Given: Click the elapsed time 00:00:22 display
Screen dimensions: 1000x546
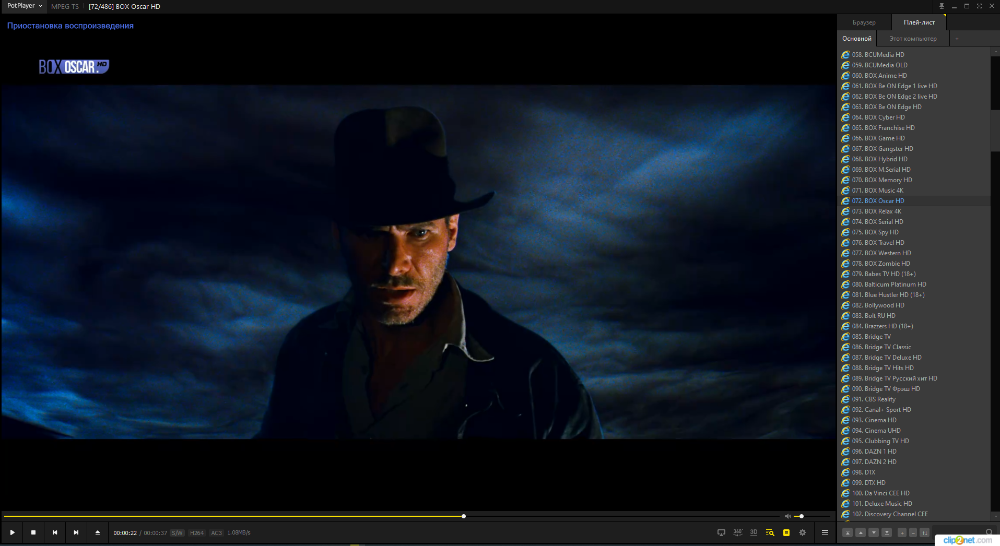Looking at the screenshot, I should pos(125,533).
